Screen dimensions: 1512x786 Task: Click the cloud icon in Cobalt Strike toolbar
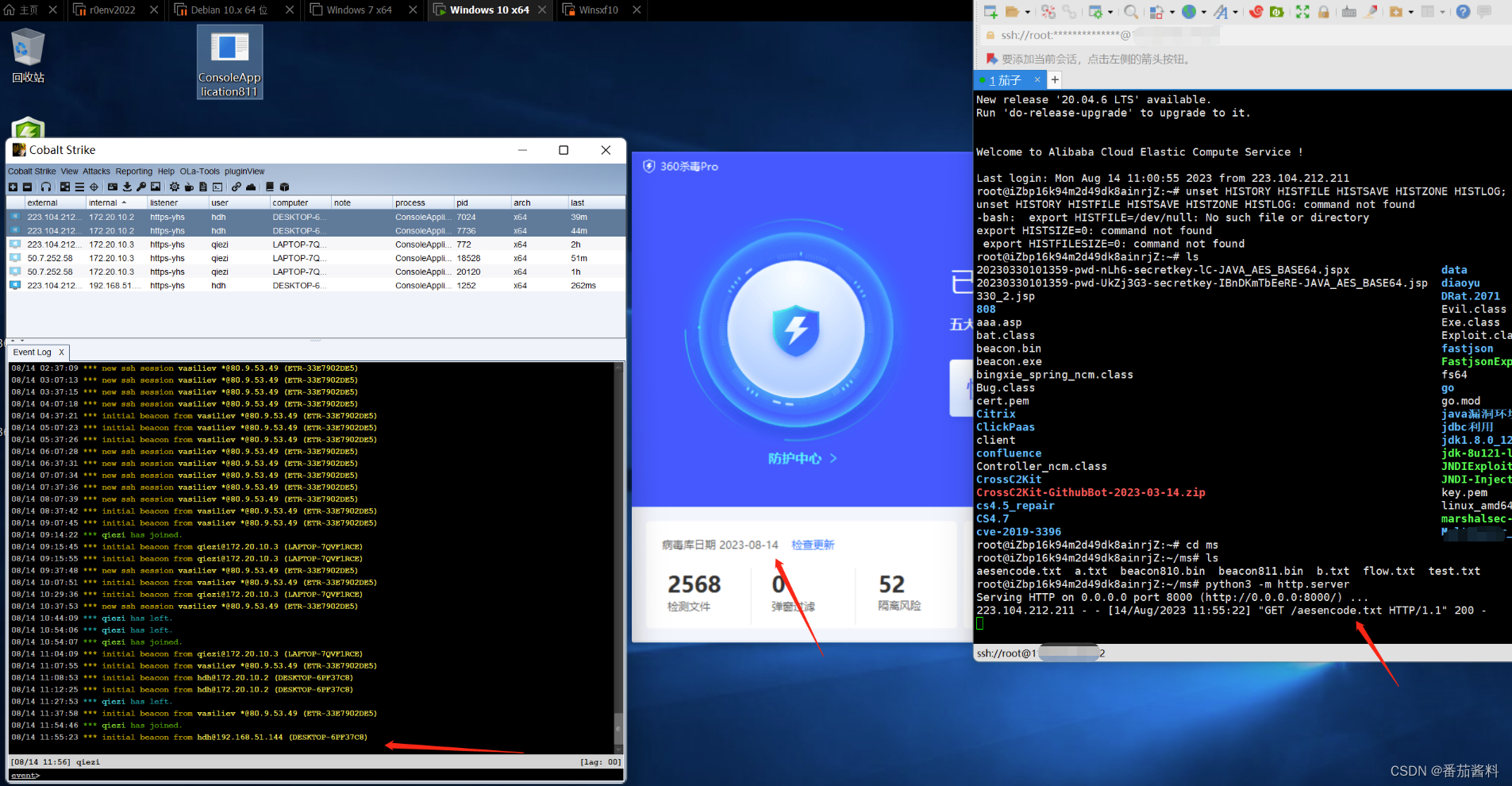[x=251, y=187]
